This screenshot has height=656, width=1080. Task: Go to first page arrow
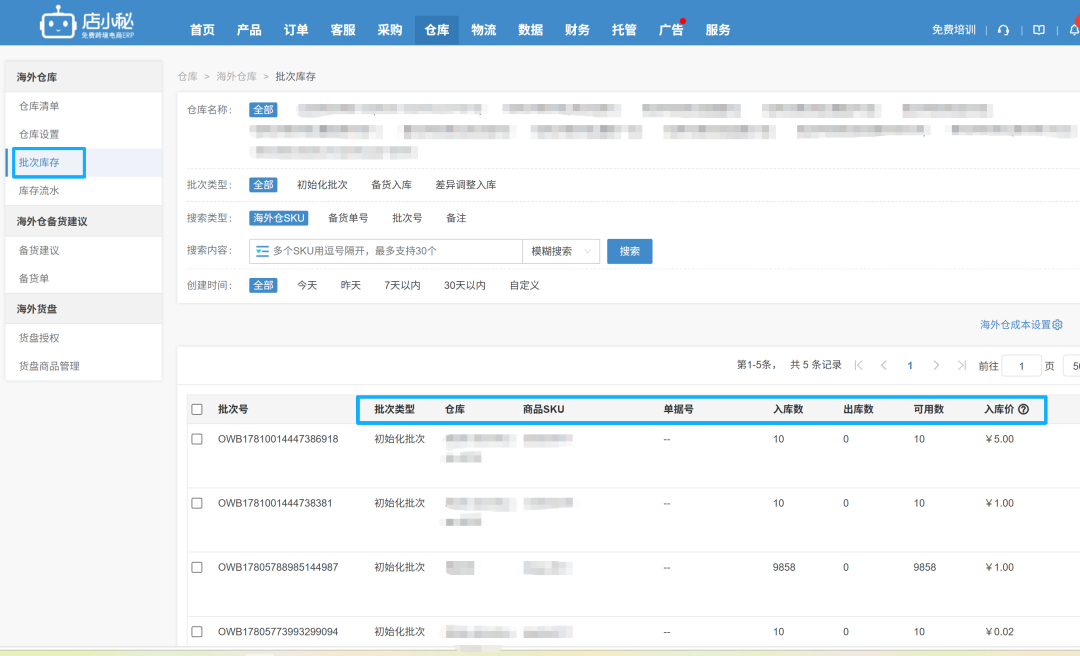coord(858,365)
